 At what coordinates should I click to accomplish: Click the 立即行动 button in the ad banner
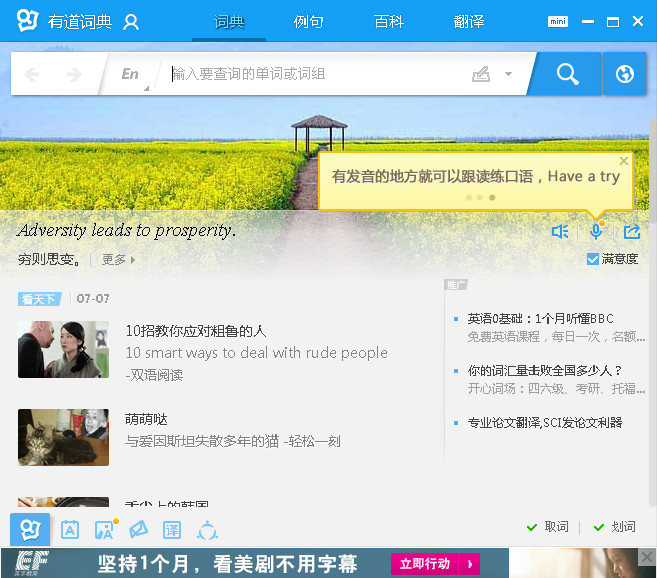[x=424, y=564]
